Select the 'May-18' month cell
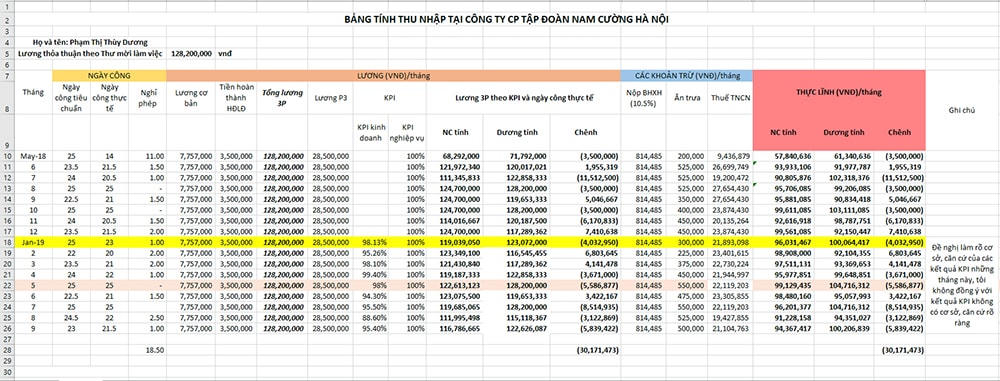The image size is (1000, 381). 33,156
